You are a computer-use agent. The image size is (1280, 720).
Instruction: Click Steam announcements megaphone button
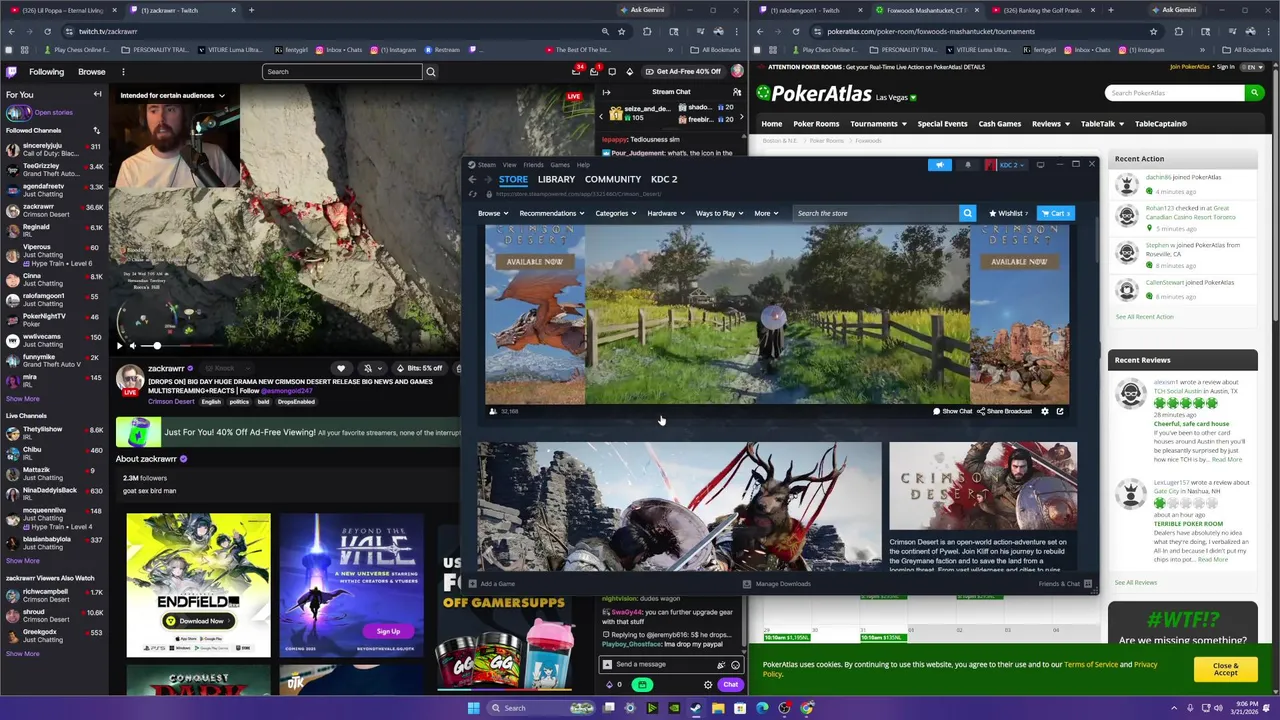click(939, 164)
